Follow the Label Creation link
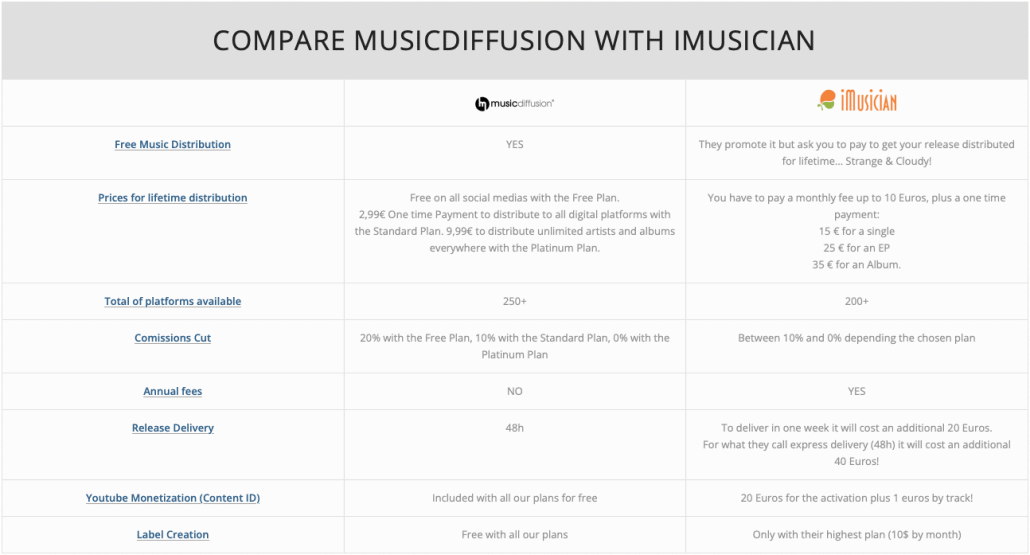The image size is (1030, 555). pos(173,535)
